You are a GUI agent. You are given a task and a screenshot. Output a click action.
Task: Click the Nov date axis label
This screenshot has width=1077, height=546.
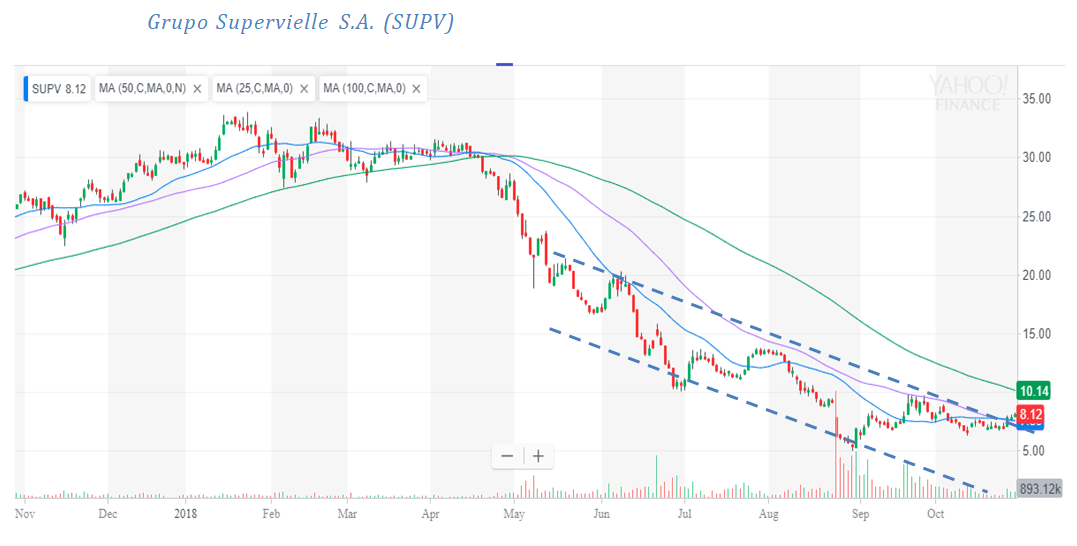[25, 514]
